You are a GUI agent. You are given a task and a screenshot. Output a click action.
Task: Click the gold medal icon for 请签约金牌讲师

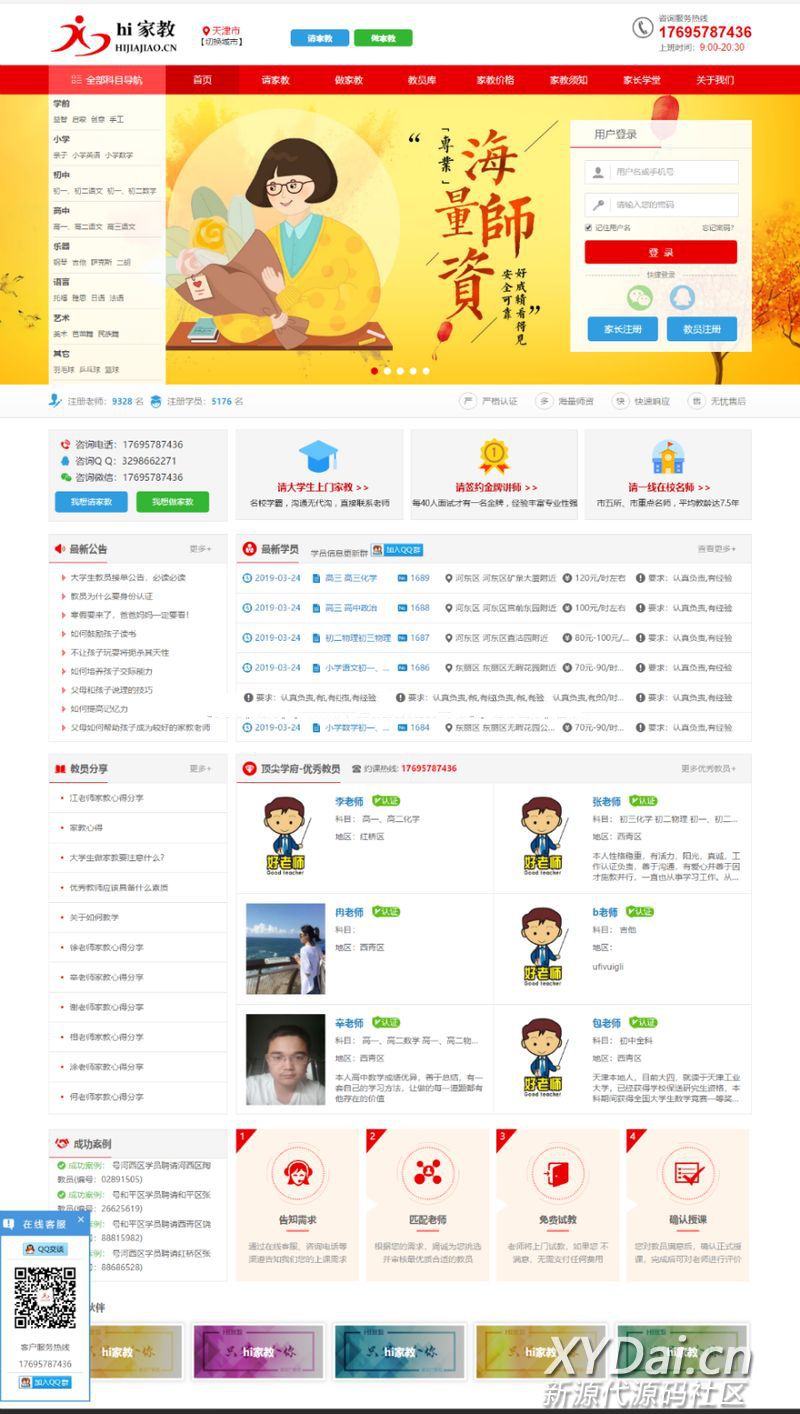pyautogui.click(x=494, y=456)
